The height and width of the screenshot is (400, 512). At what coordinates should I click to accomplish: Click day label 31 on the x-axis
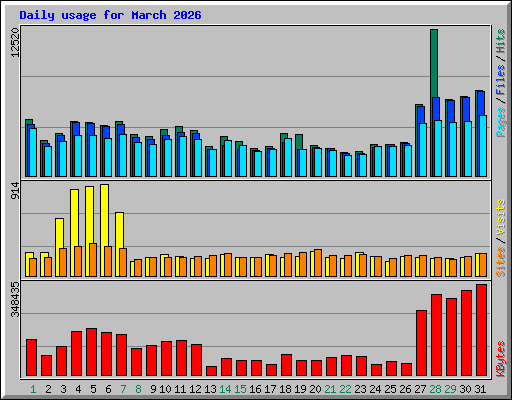(480, 389)
